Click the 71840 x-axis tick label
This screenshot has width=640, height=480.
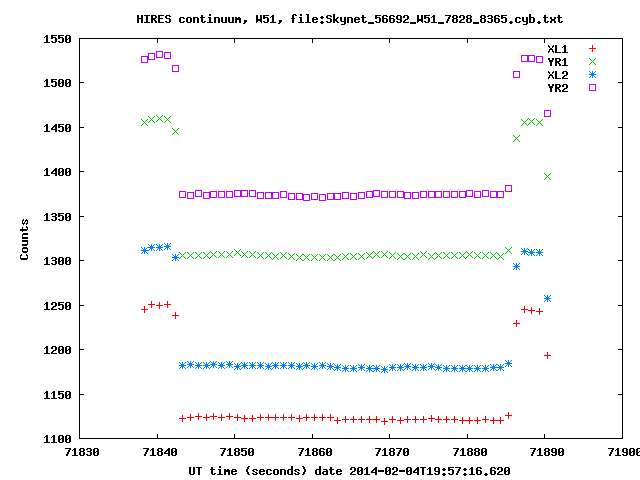160,452
